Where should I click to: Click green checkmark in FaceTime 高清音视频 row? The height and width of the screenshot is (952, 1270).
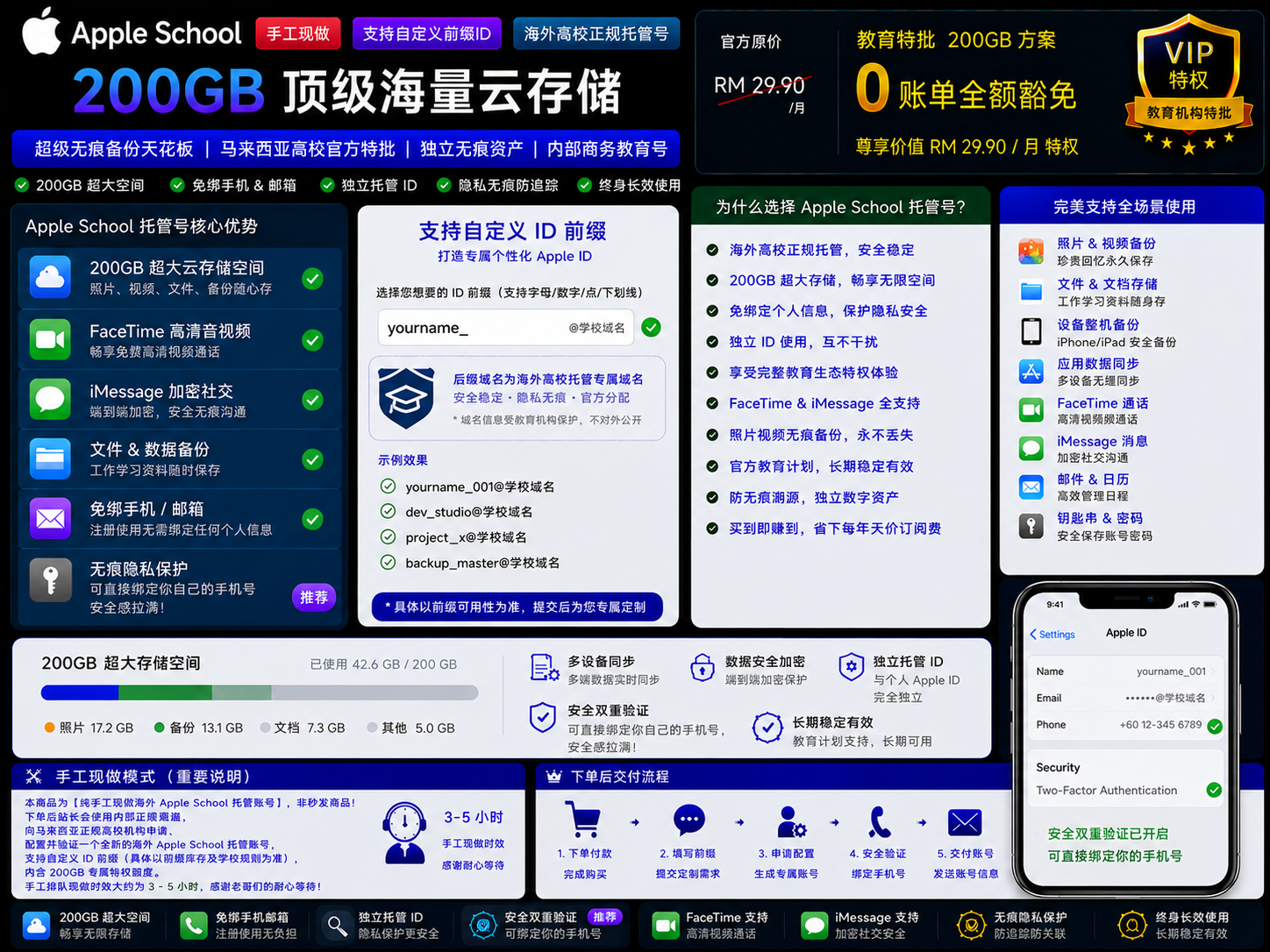(x=312, y=340)
